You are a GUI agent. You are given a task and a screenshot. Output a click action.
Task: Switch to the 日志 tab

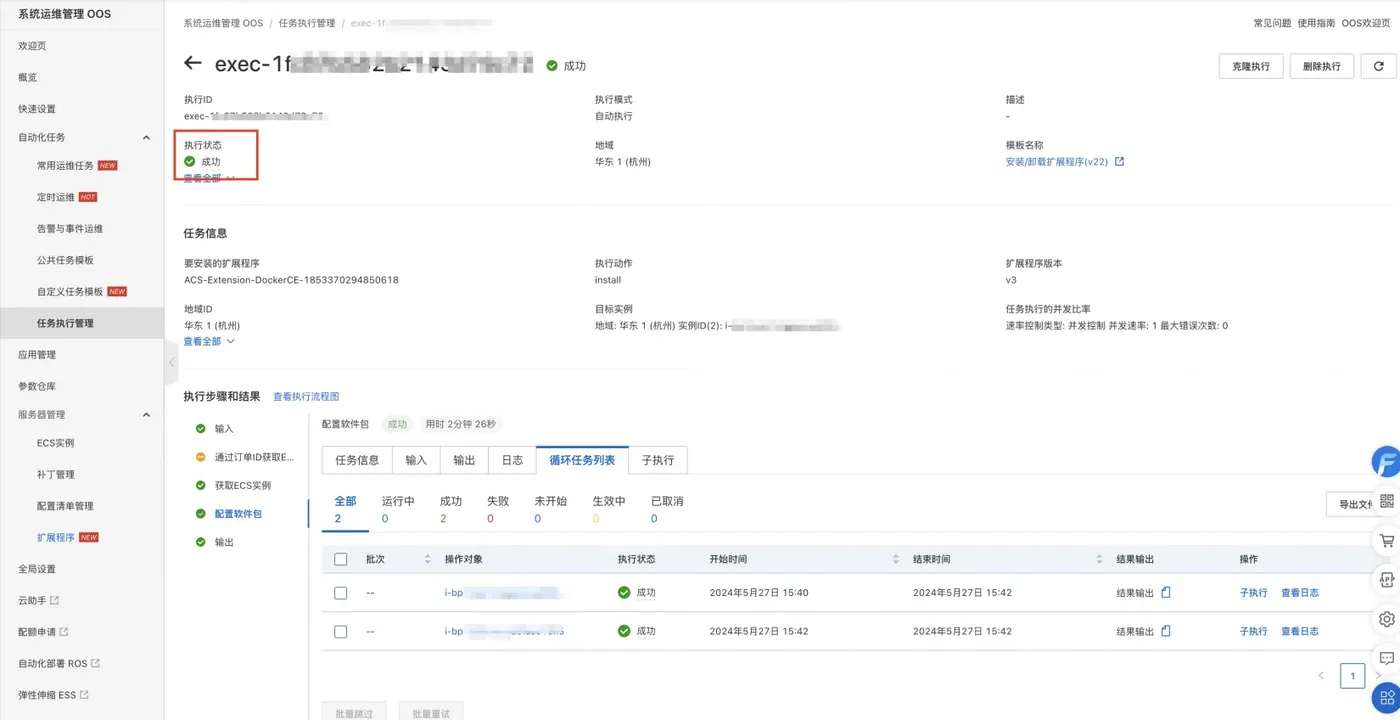pyautogui.click(x=512, y=460)
